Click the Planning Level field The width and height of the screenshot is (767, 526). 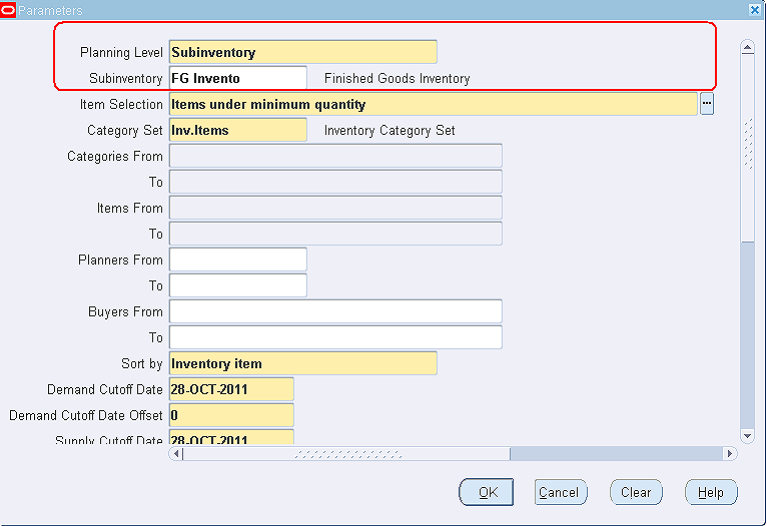[x=303, y=52]
